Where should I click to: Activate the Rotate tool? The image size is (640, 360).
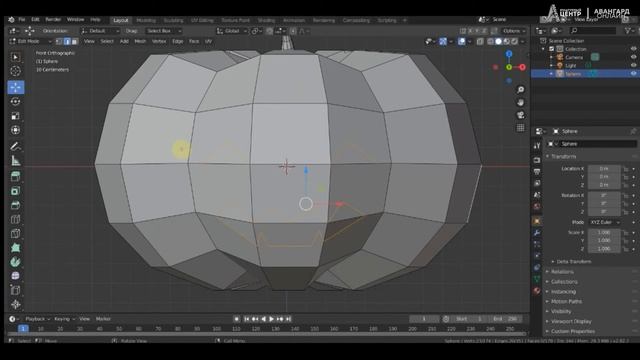(x=16, y=102)
